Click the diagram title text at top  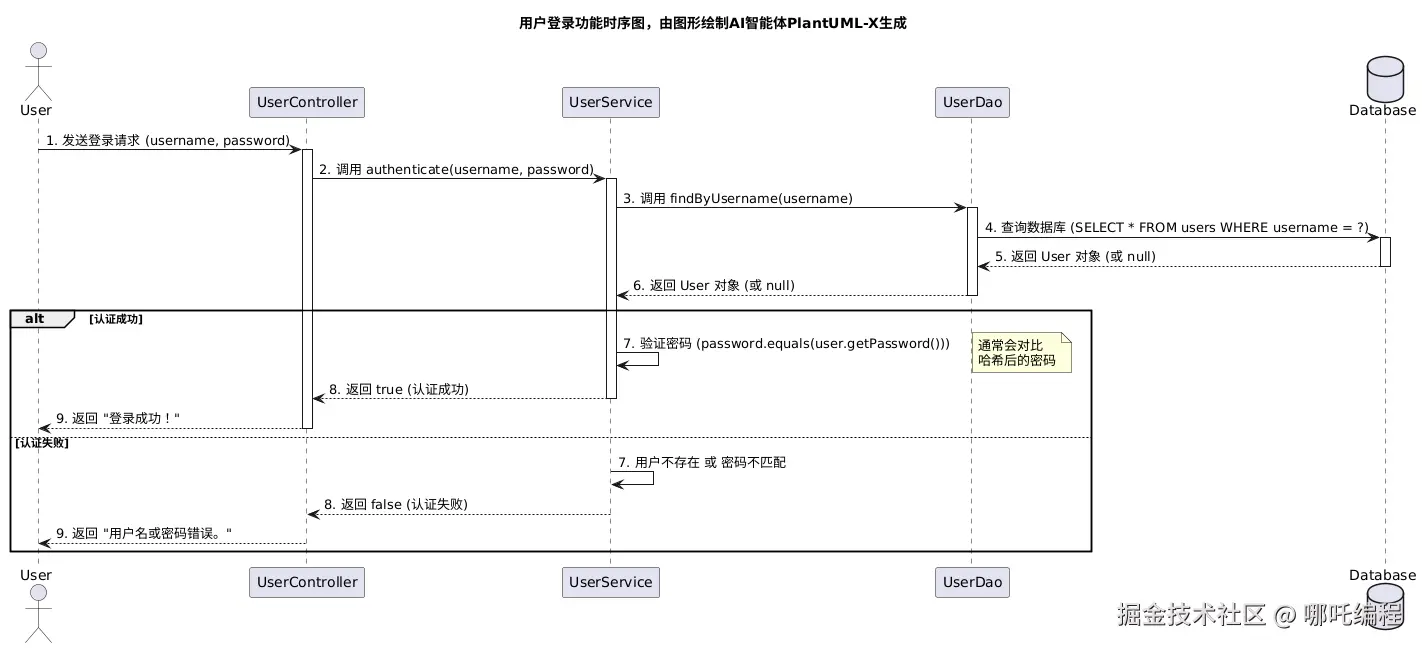[712, 23]
